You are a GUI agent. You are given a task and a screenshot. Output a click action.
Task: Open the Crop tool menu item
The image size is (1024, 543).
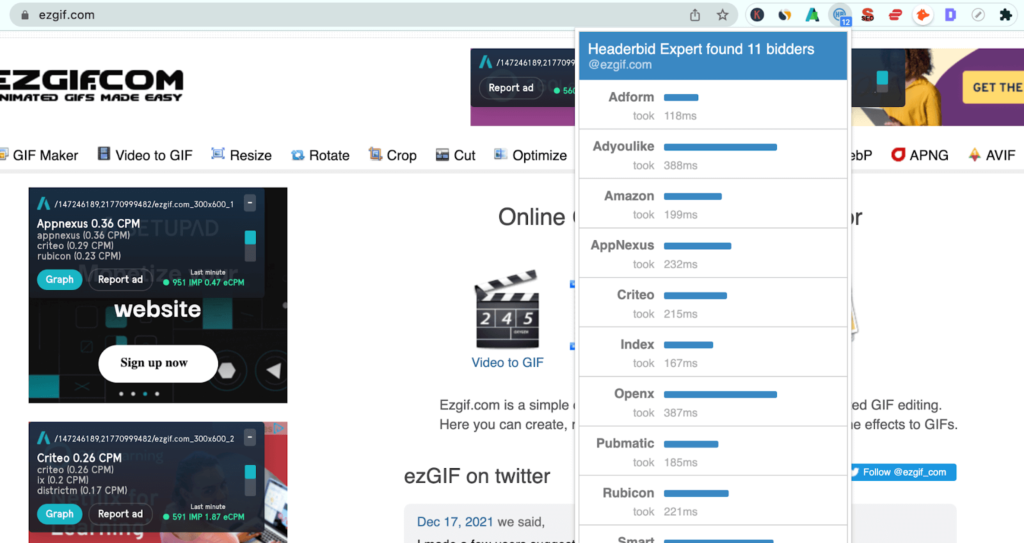point(392,155)
